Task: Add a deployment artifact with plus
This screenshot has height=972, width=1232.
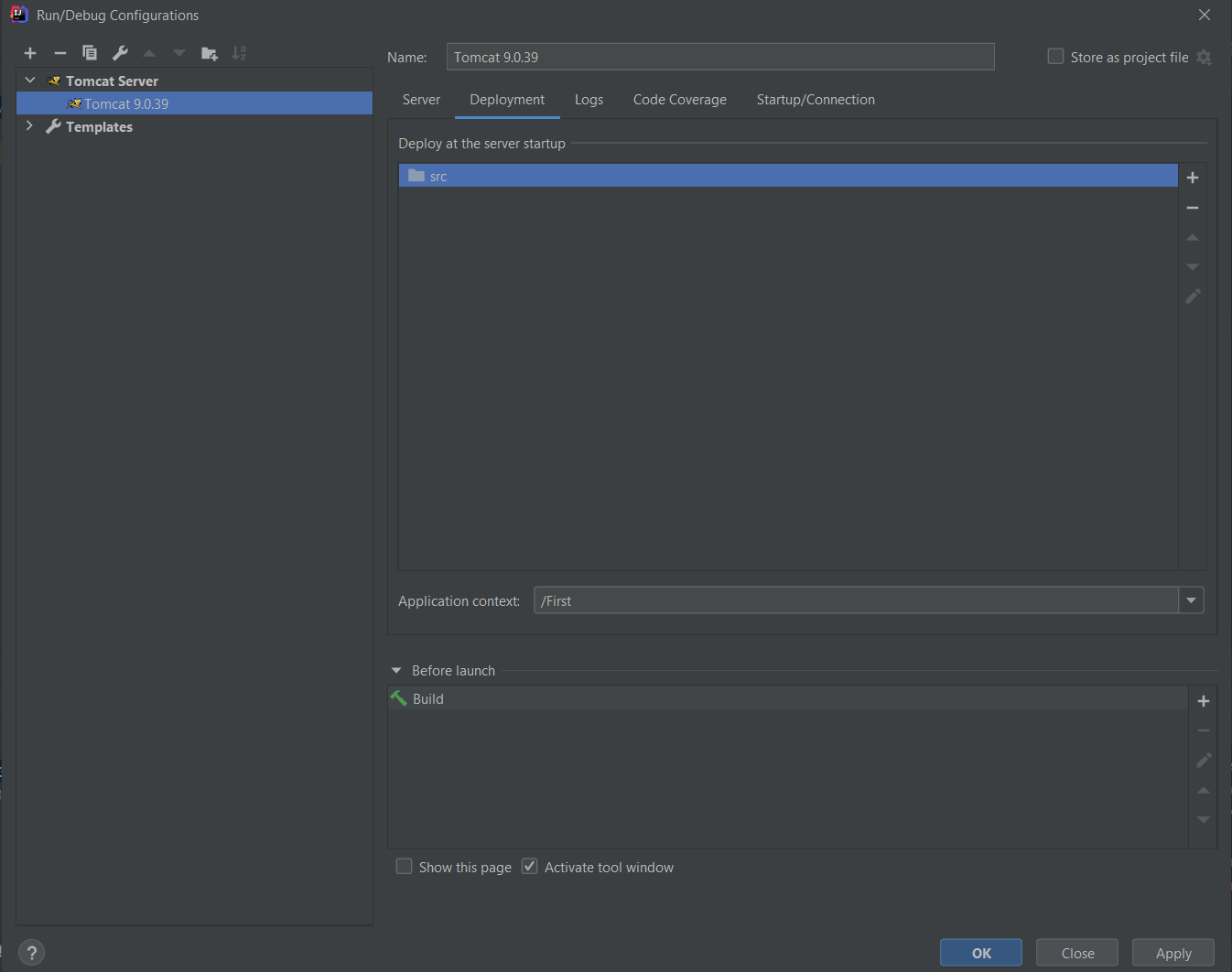Action: [1193, 178]
